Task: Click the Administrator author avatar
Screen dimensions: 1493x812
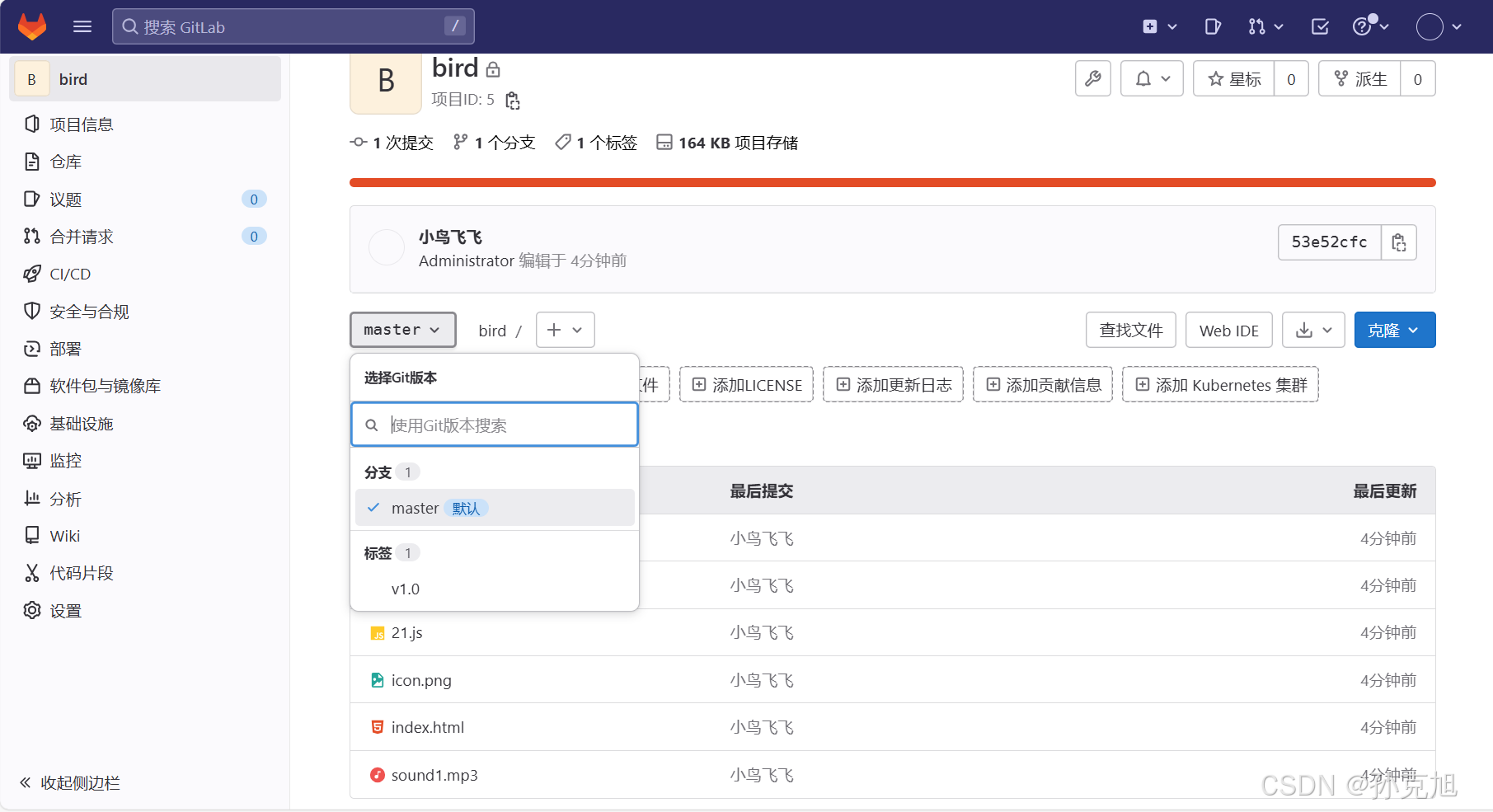Action: point(386,247)
